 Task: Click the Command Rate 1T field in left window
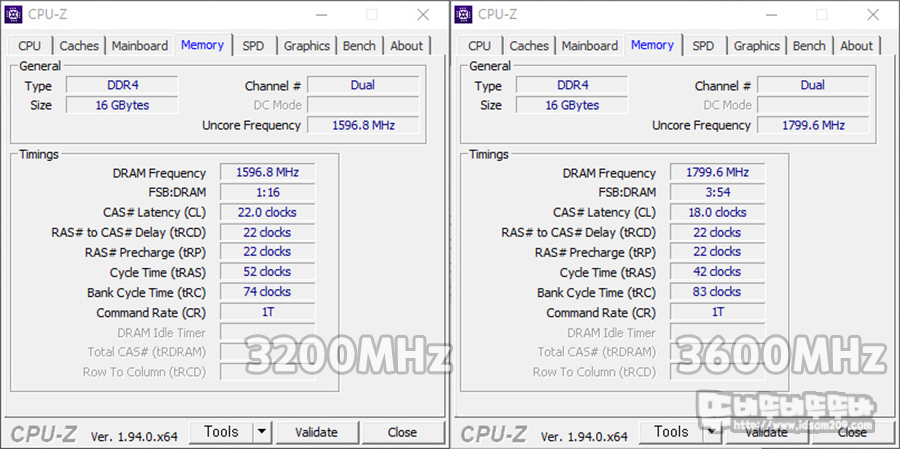tap(267, 312)
